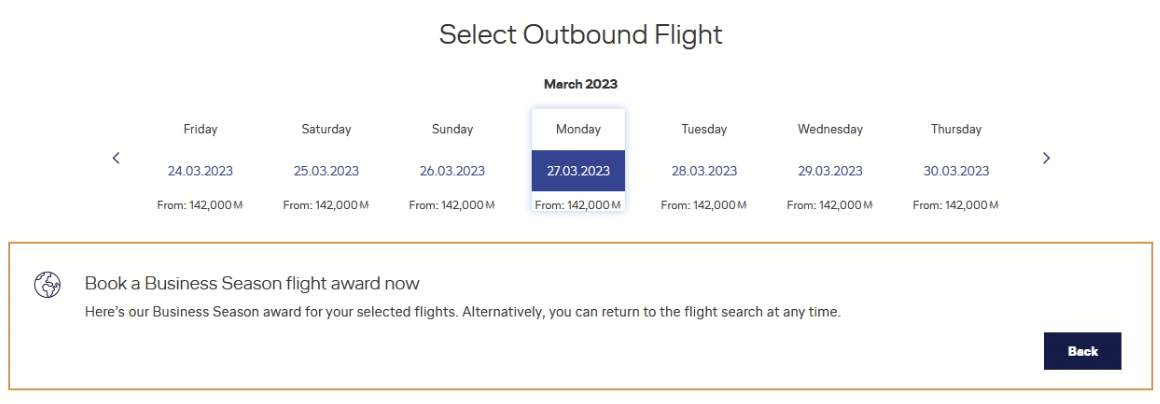The height and width of the screenshot is (404, 1160).
Task: Click the March 2023 month label
Action: [580, 84]
